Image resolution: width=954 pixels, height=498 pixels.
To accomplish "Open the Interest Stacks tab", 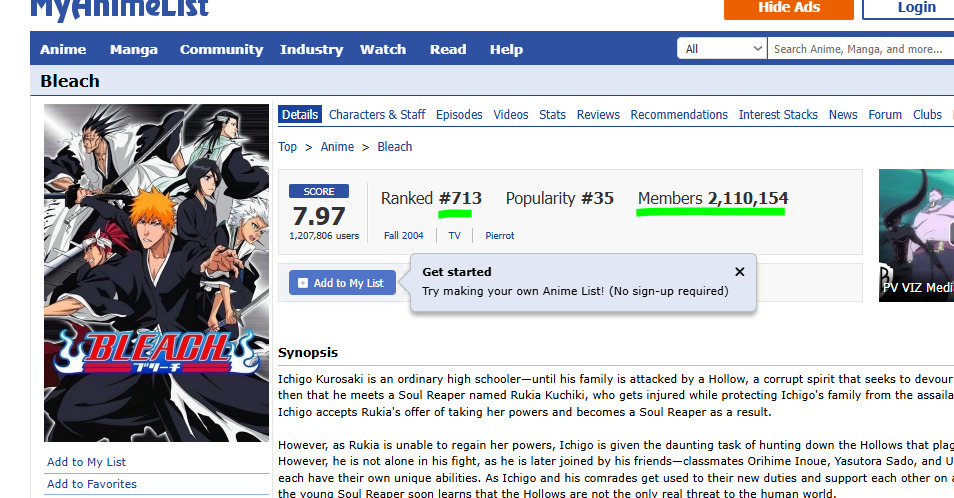I will 778,114.
